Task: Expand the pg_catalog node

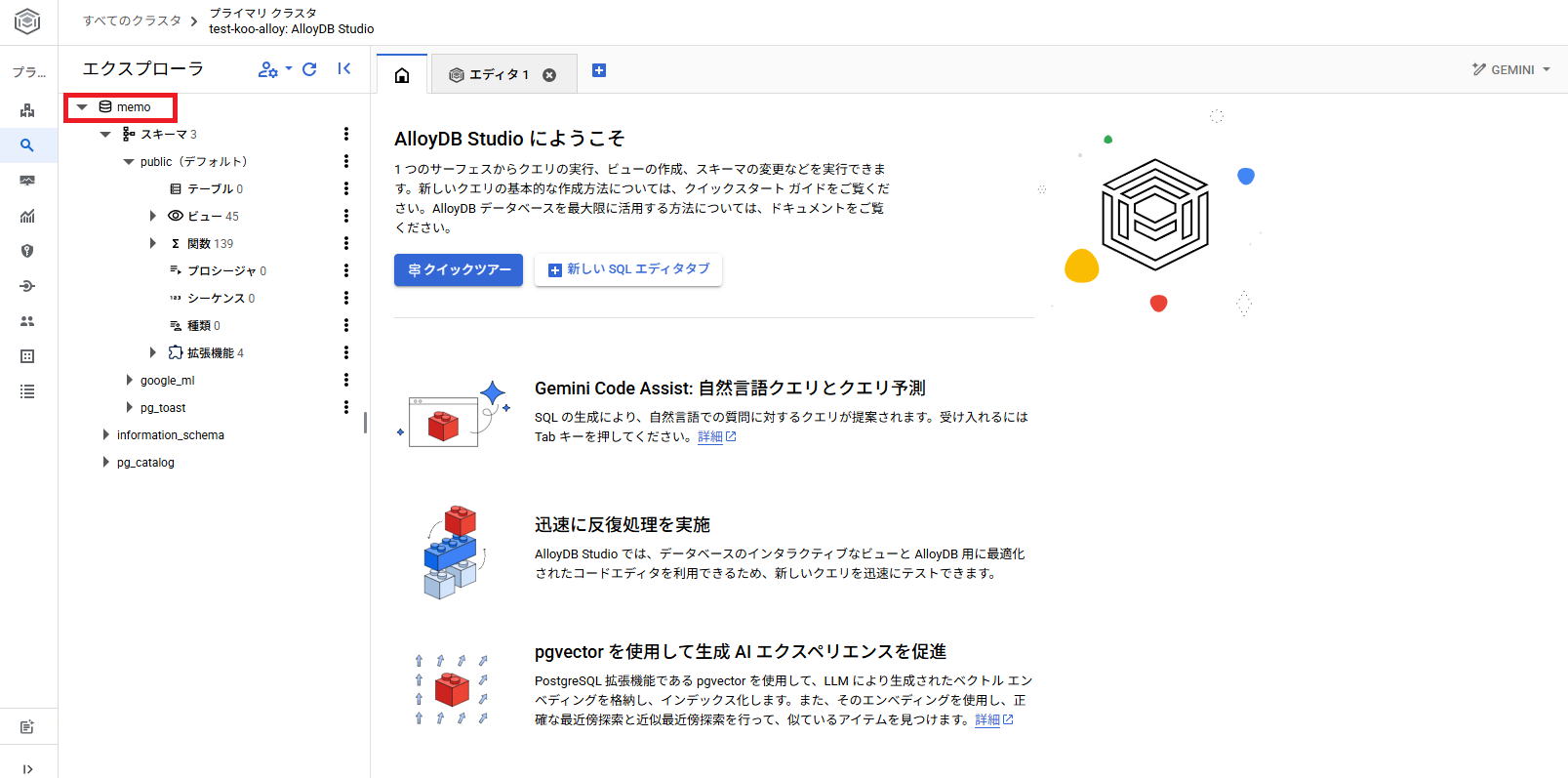Action: pyautogui.click(x=105, y=462)
